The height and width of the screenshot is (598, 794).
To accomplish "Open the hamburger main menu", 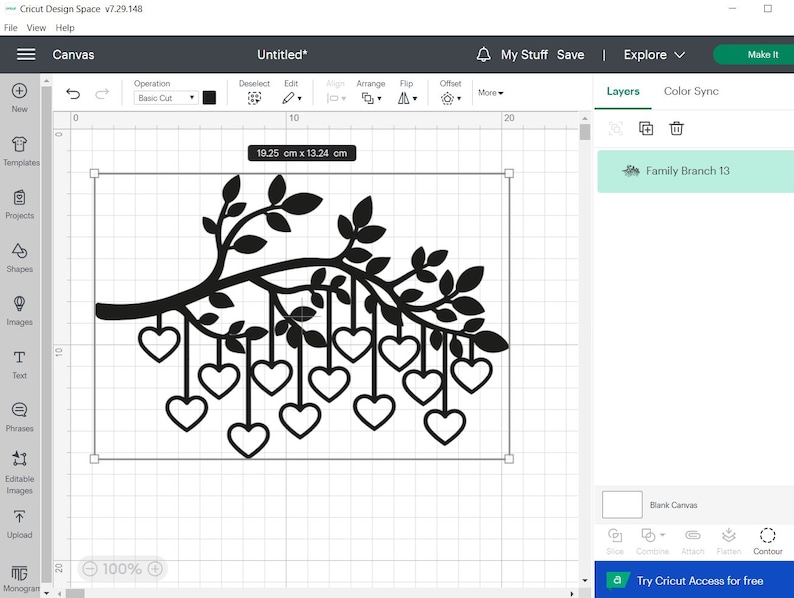I will point(26,55).
